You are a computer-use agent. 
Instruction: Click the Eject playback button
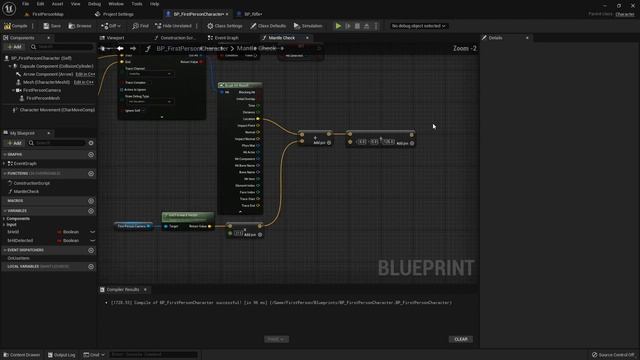367,26
